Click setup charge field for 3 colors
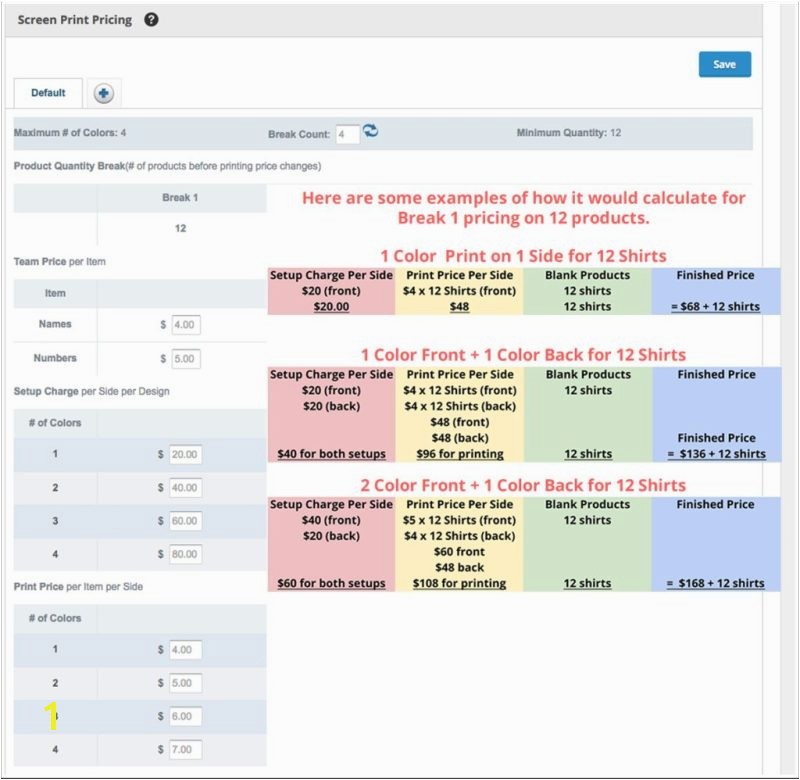 click(x=185, y=521)
